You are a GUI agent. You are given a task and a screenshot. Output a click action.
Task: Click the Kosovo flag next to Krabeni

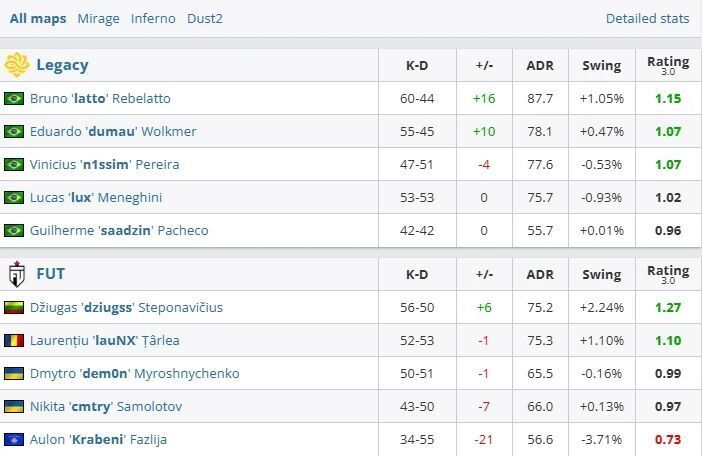pos(14,439)
